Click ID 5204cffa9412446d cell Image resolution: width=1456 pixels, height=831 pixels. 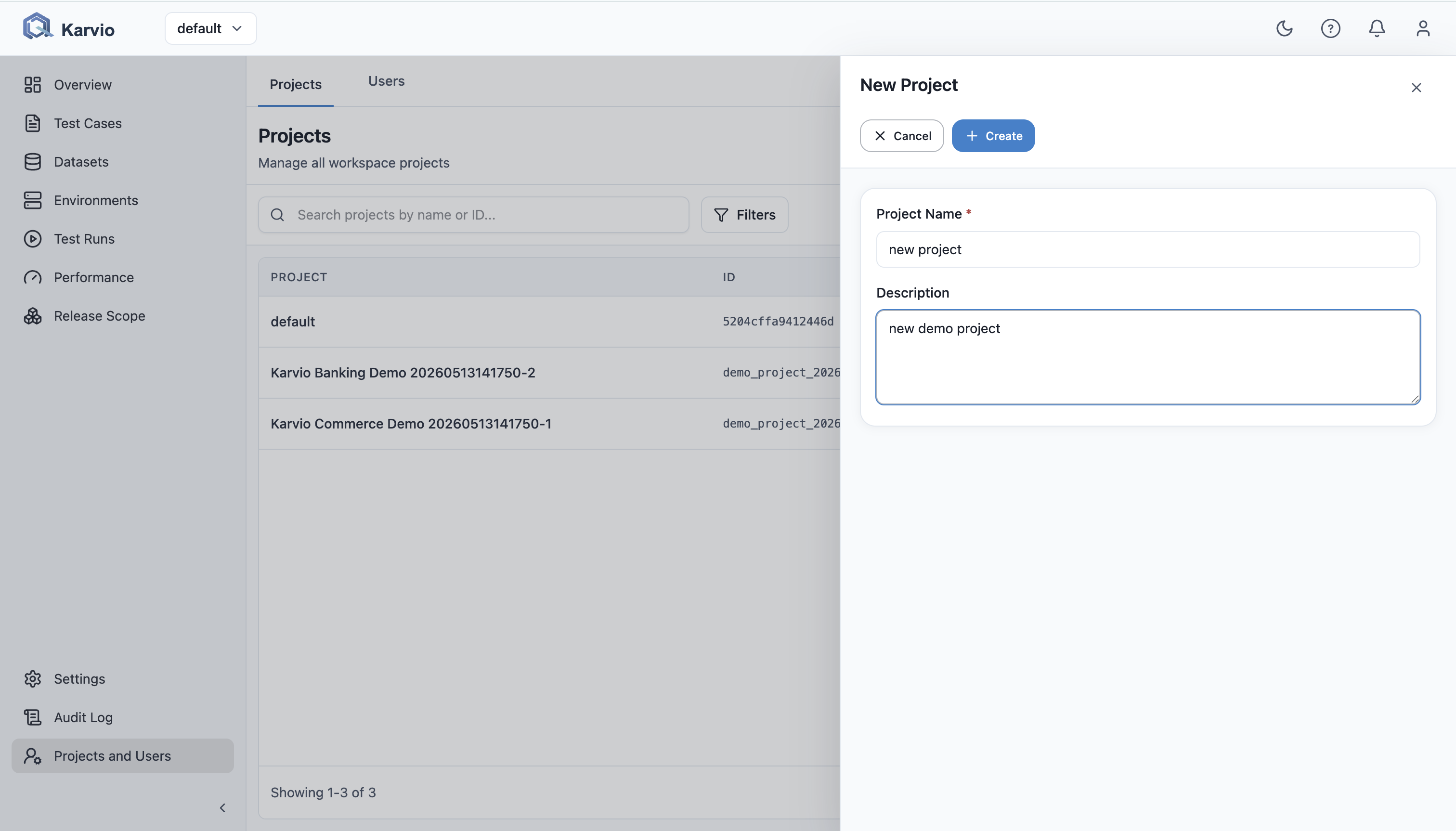(778, 321)
